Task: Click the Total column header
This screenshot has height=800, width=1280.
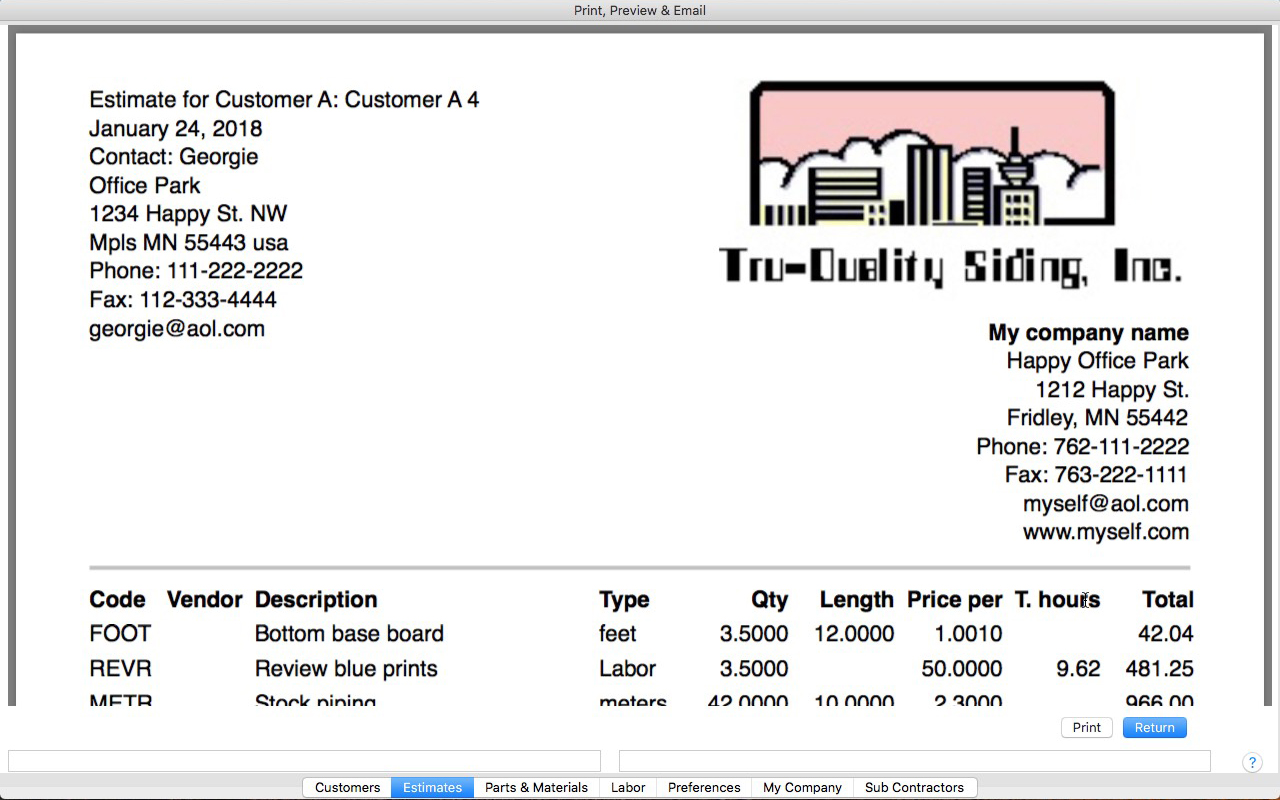Action: pos(1167,600)
